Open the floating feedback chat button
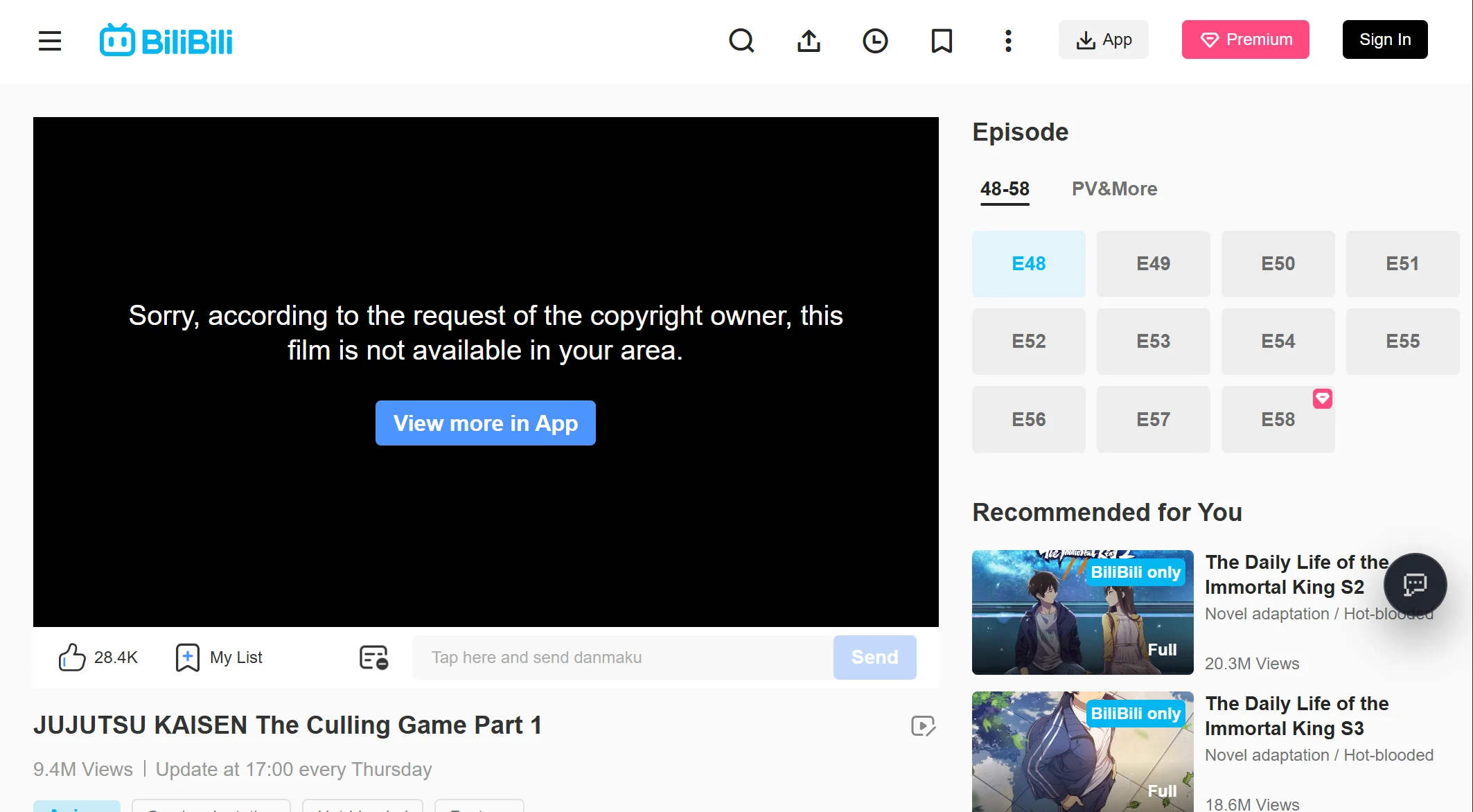Screen dimensions: 1473x812 click(1415, 584)
